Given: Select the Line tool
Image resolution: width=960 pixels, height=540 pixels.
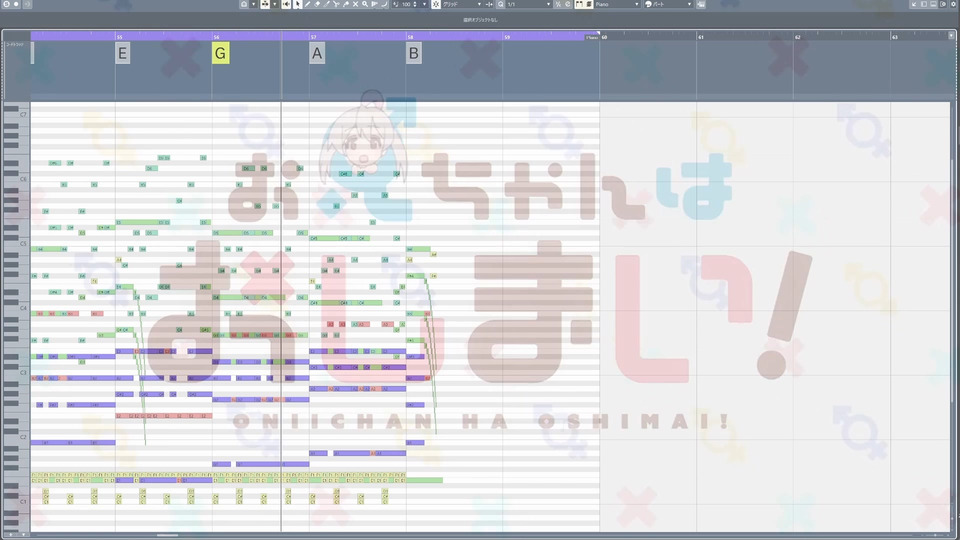Looking at the screenshot, I should point(375,4).
